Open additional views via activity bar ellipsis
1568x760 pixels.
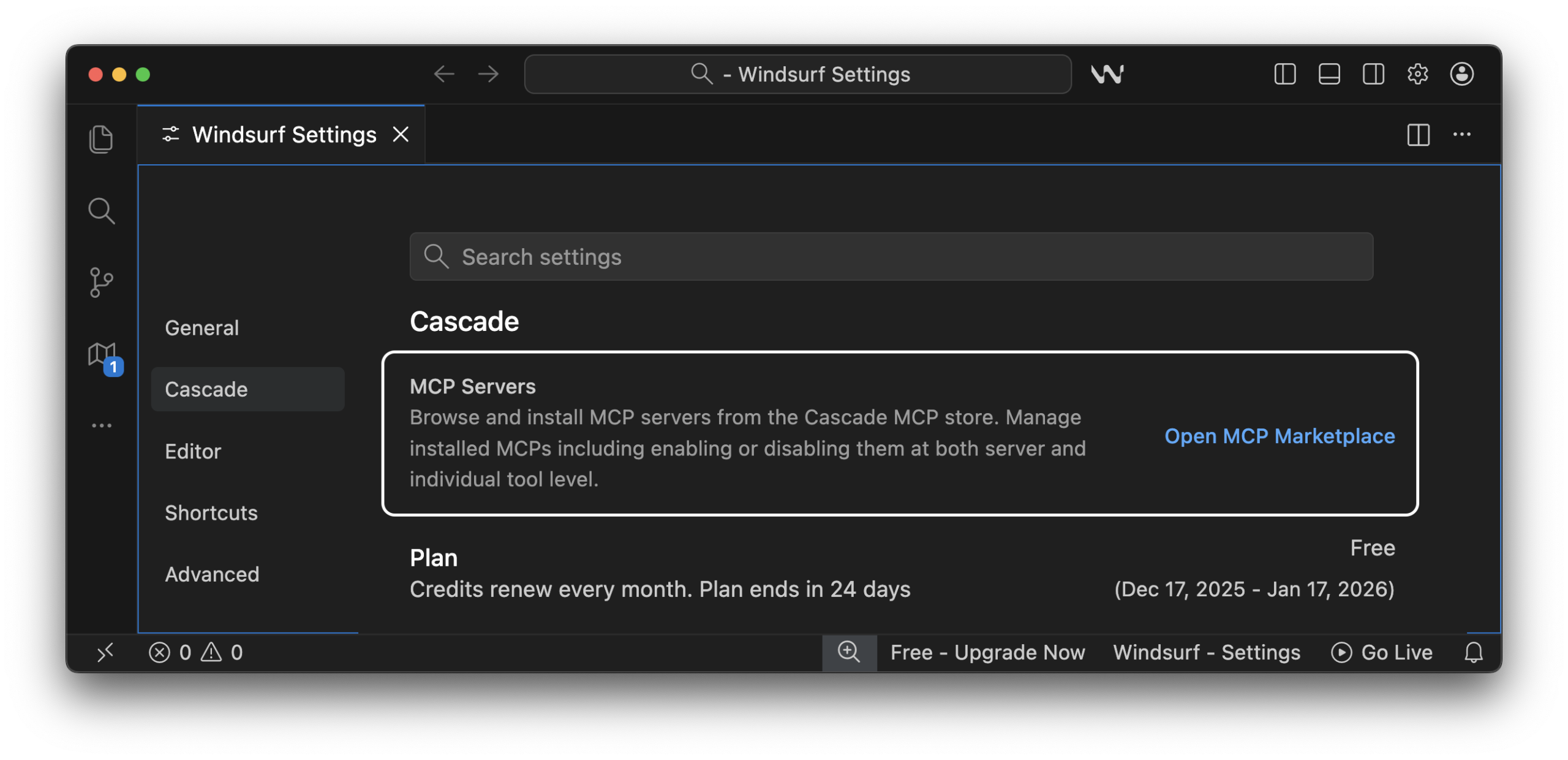click(102, 425)
